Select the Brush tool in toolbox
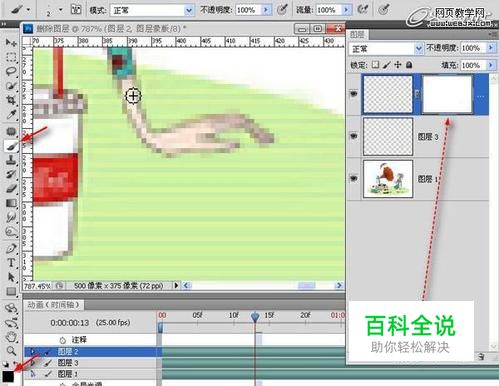Screen dimensions: 499x386 coord(11,146)
